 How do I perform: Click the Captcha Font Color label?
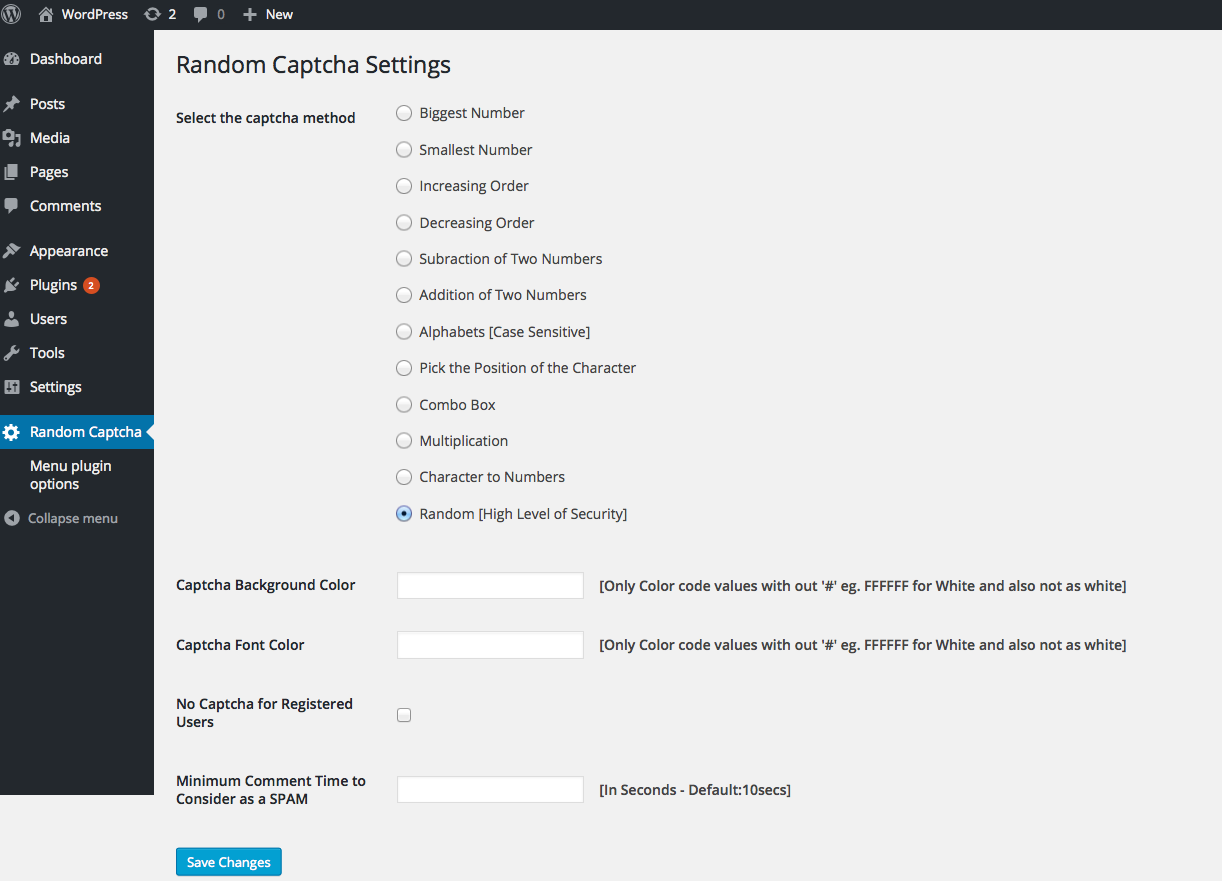pos(240,645)
